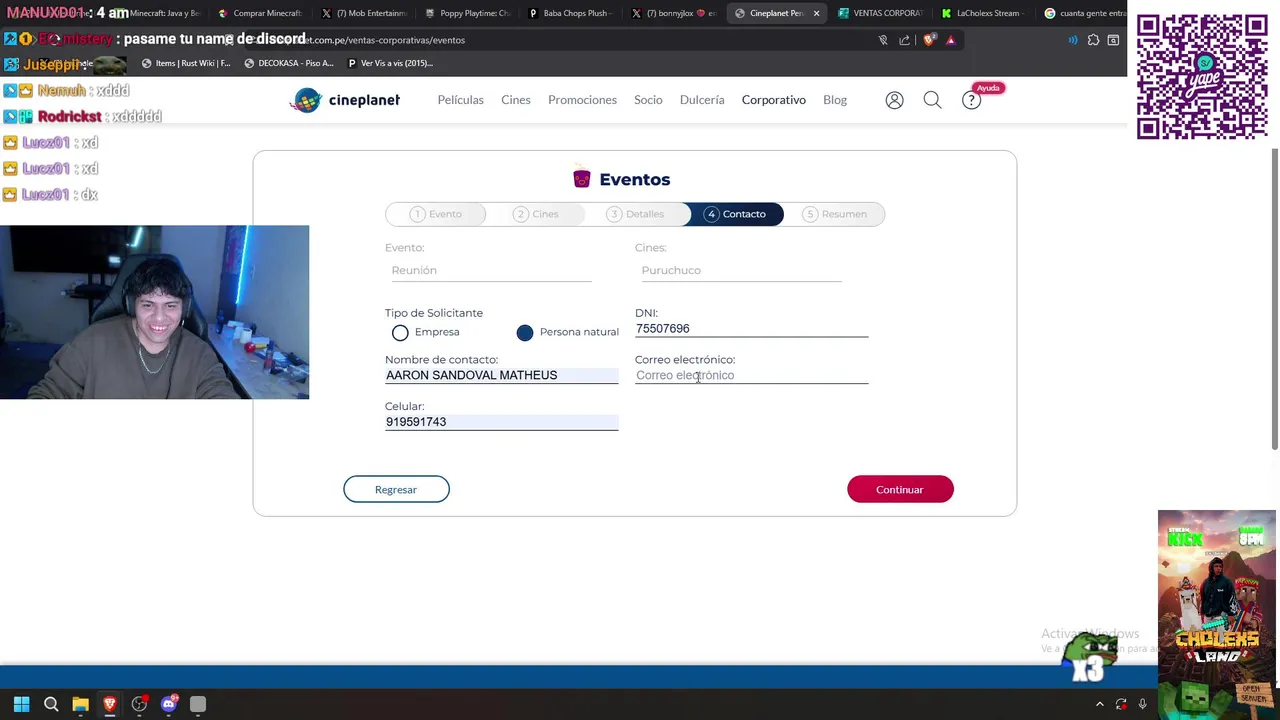Open the site search magnifier
The height and width of the screenshot is (720, 1280).
pos(932,100)
